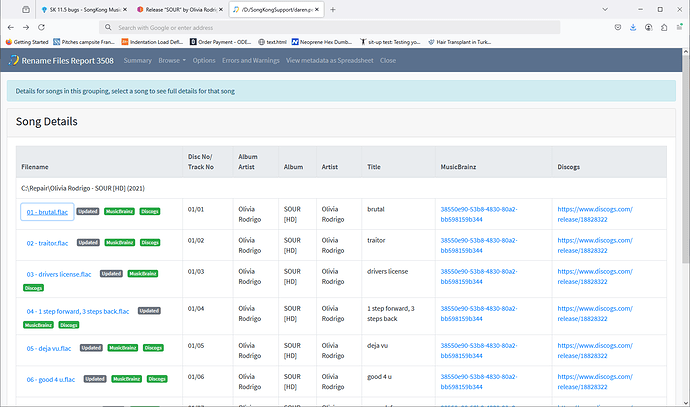Open sit-up test bookmark
The height and width of the screenshot is (407, 690).
pos(390,42)
